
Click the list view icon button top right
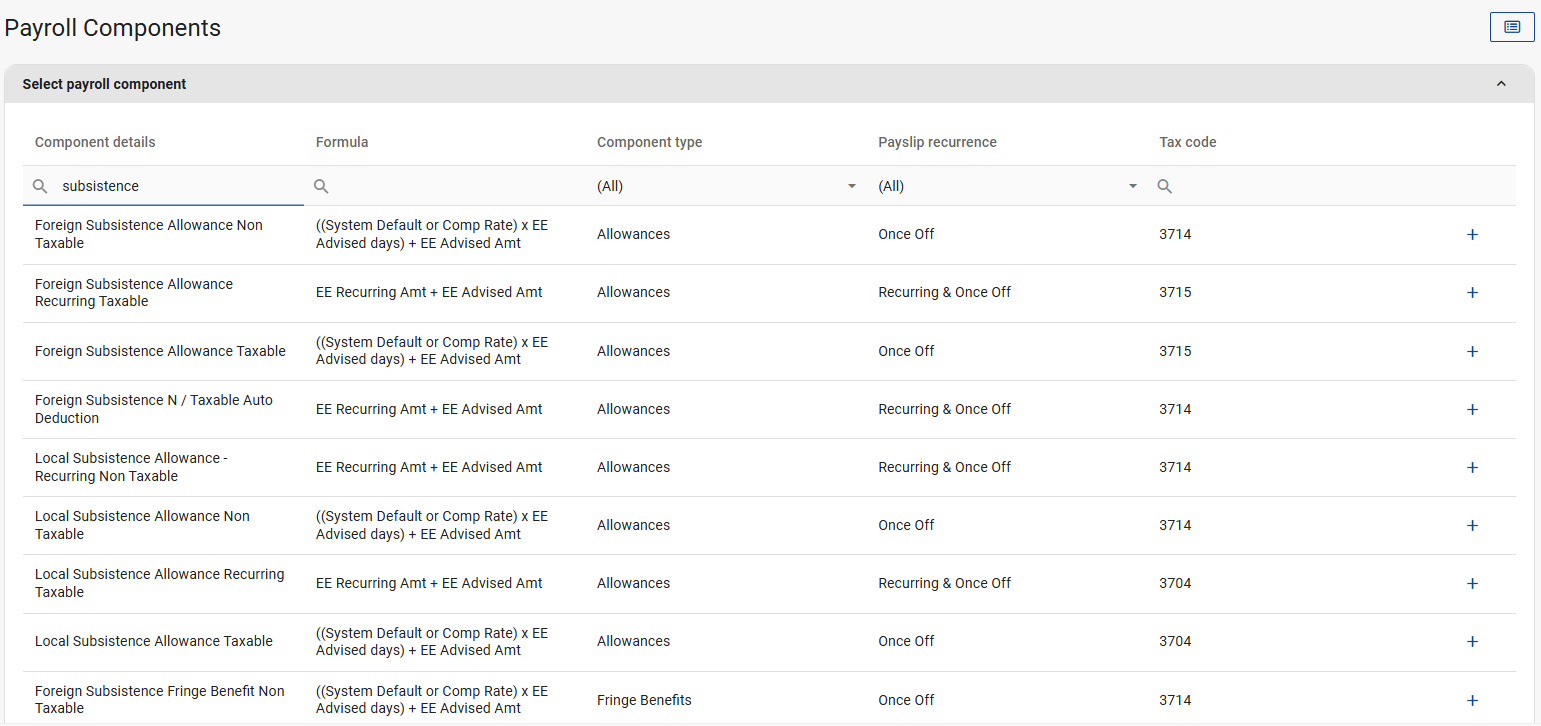pyautogui.click(x=1511, y=27)
